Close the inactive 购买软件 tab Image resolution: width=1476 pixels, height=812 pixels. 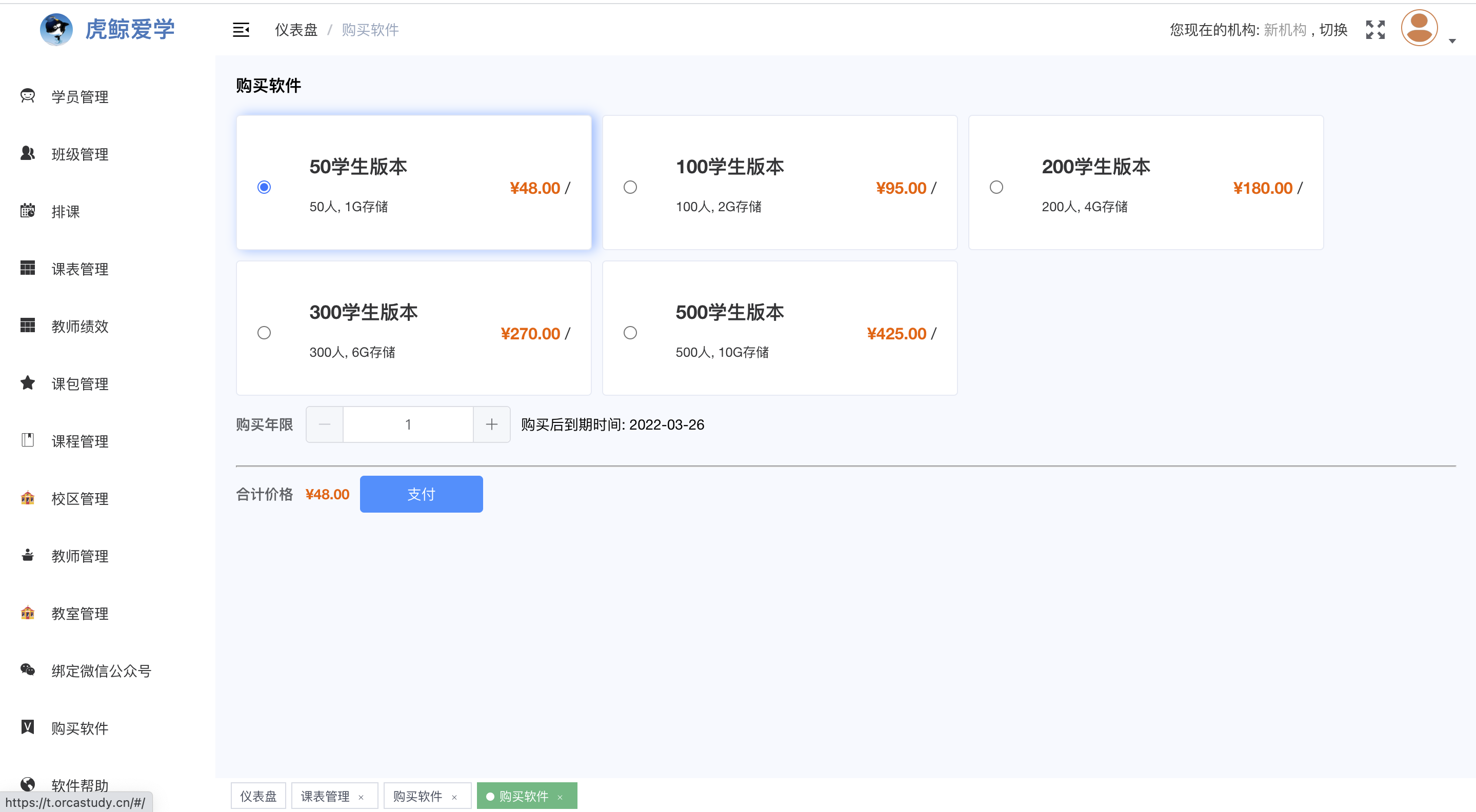tap(454, 797)
